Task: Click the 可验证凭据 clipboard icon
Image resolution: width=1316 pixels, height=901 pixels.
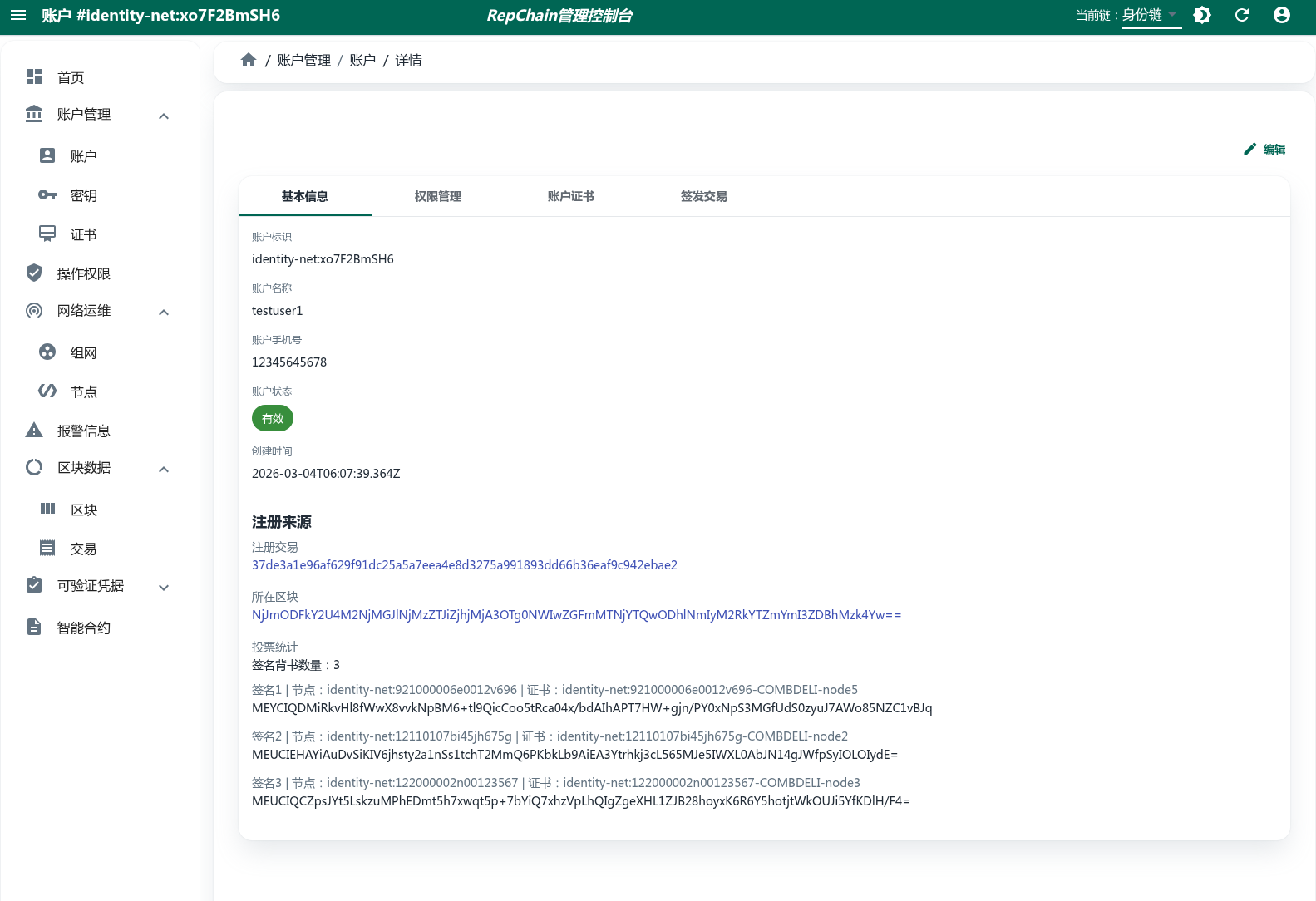Action: pyautogui.click(x=34, y=585)
